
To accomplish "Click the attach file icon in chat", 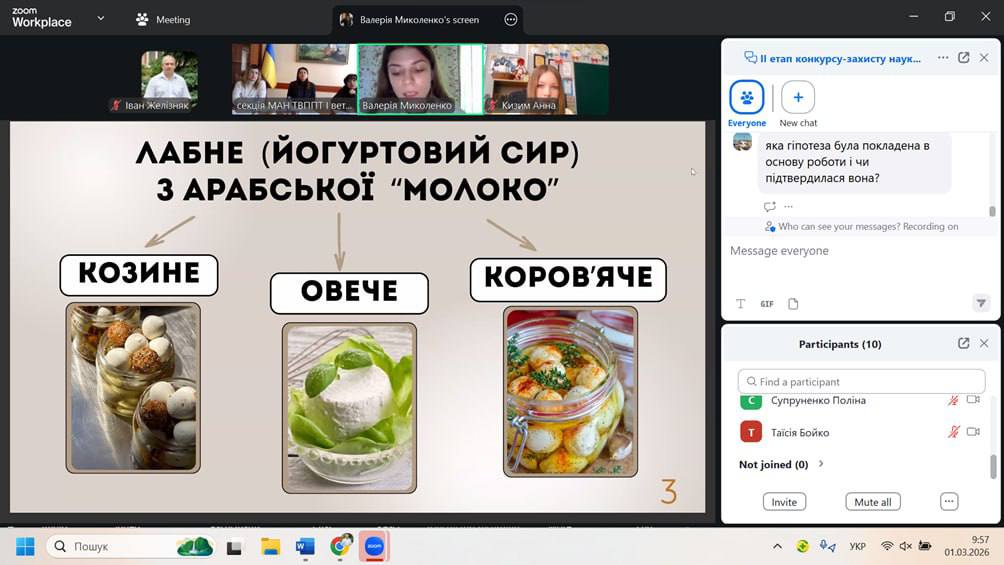I will click(793, 304).
